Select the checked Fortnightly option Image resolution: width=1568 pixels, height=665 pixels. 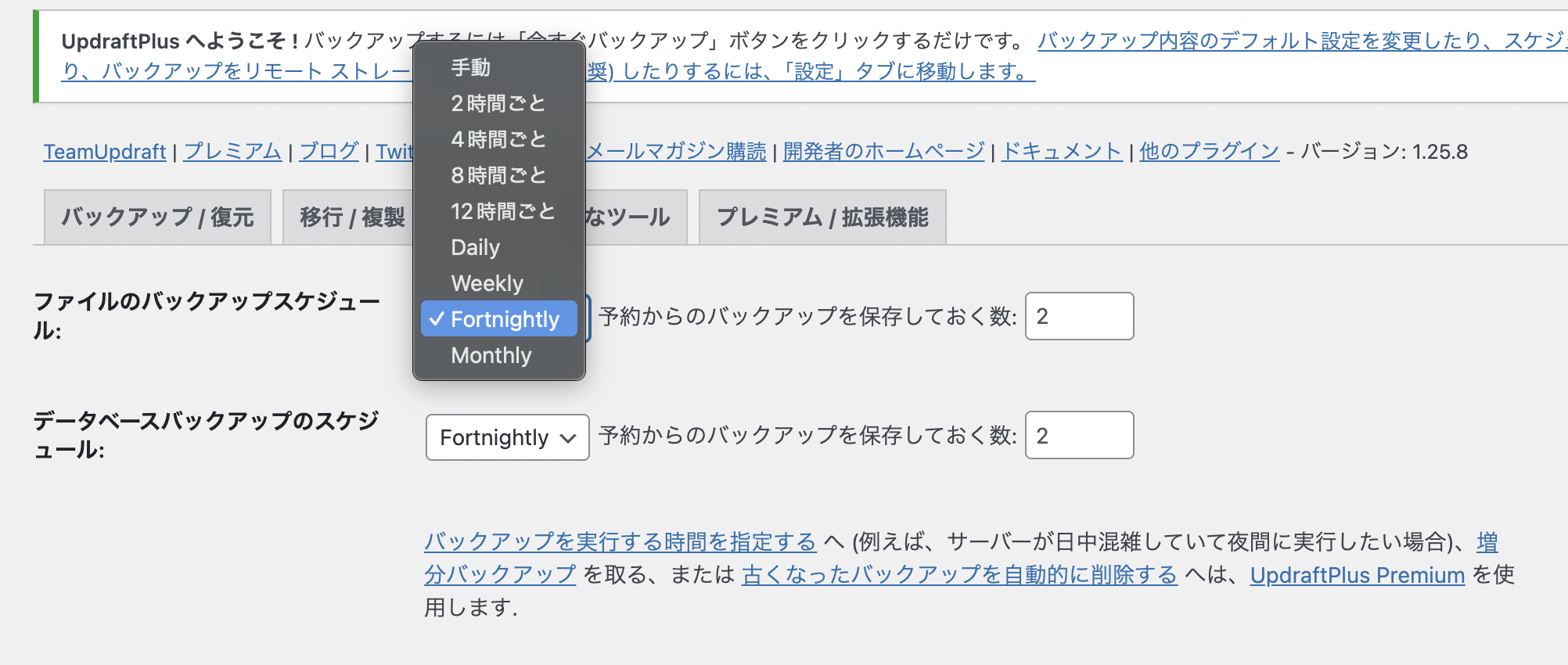pyautogui.click(x=499, y=319)
